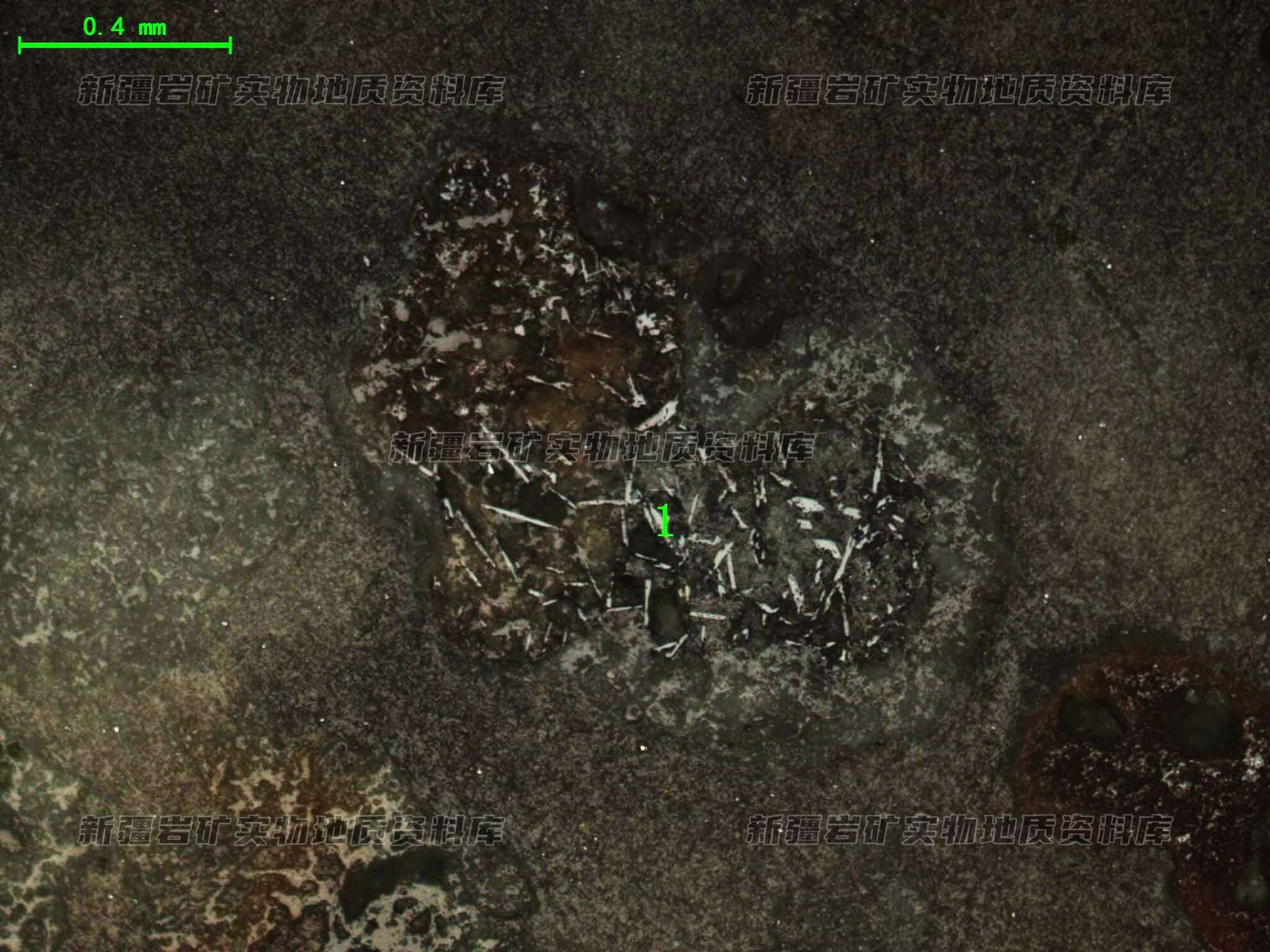This screenshot has width=1270, height=952.
Task: Click the right end tick of scale bar
Action: (x=230, y=45)
